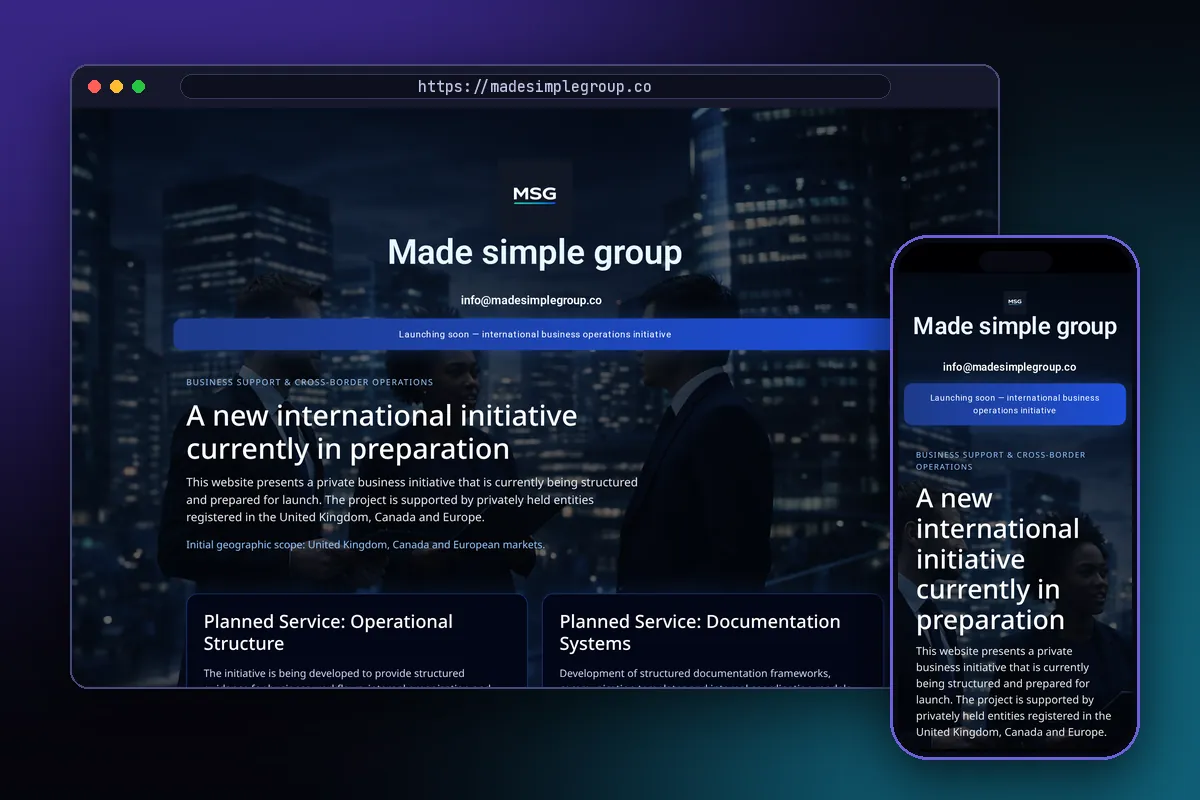Click the MSG logo on the phone mockup

click(1015, 301)
